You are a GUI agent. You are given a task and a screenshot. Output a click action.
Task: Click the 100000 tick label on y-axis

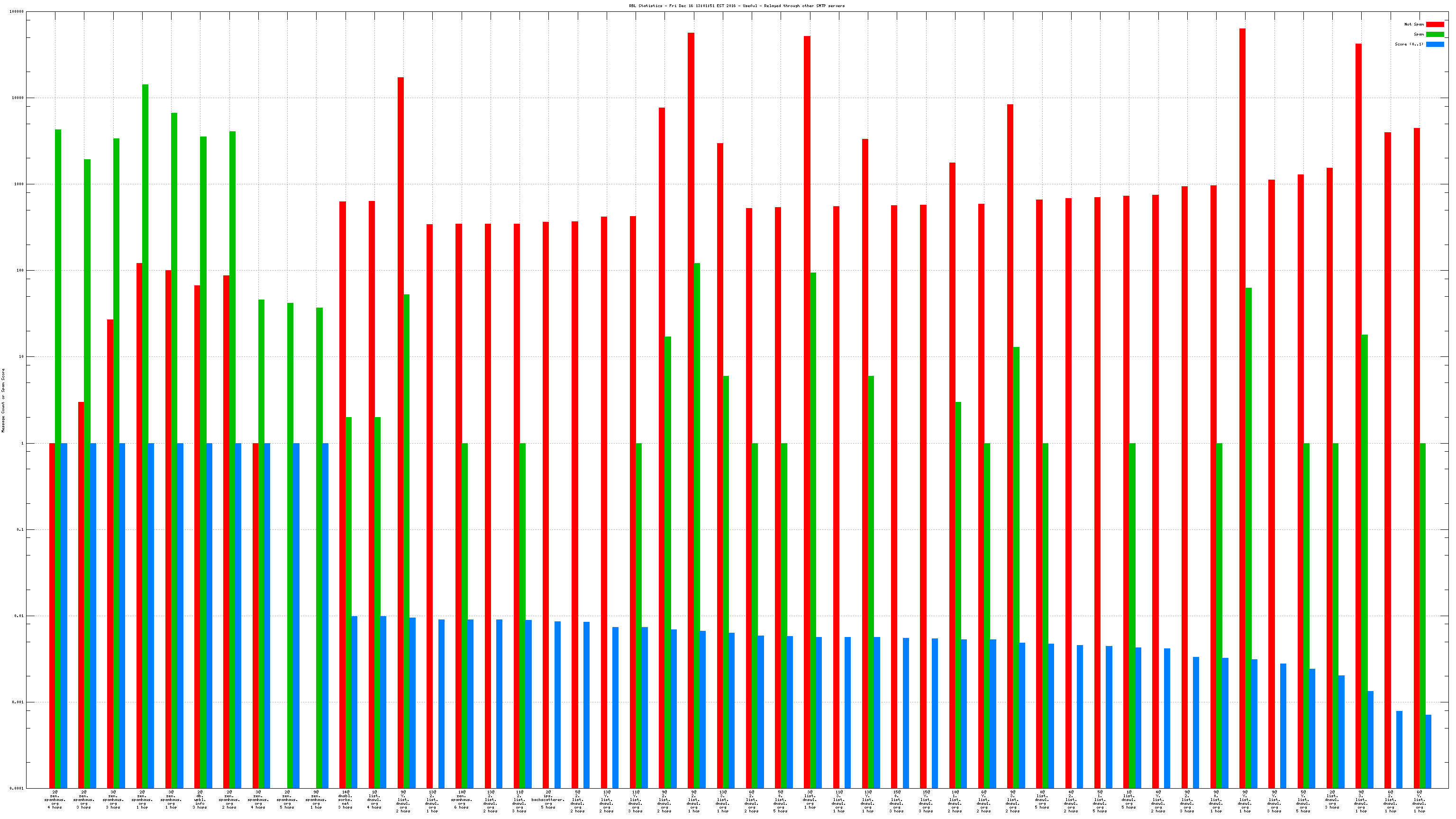click(x=17, y=11)
